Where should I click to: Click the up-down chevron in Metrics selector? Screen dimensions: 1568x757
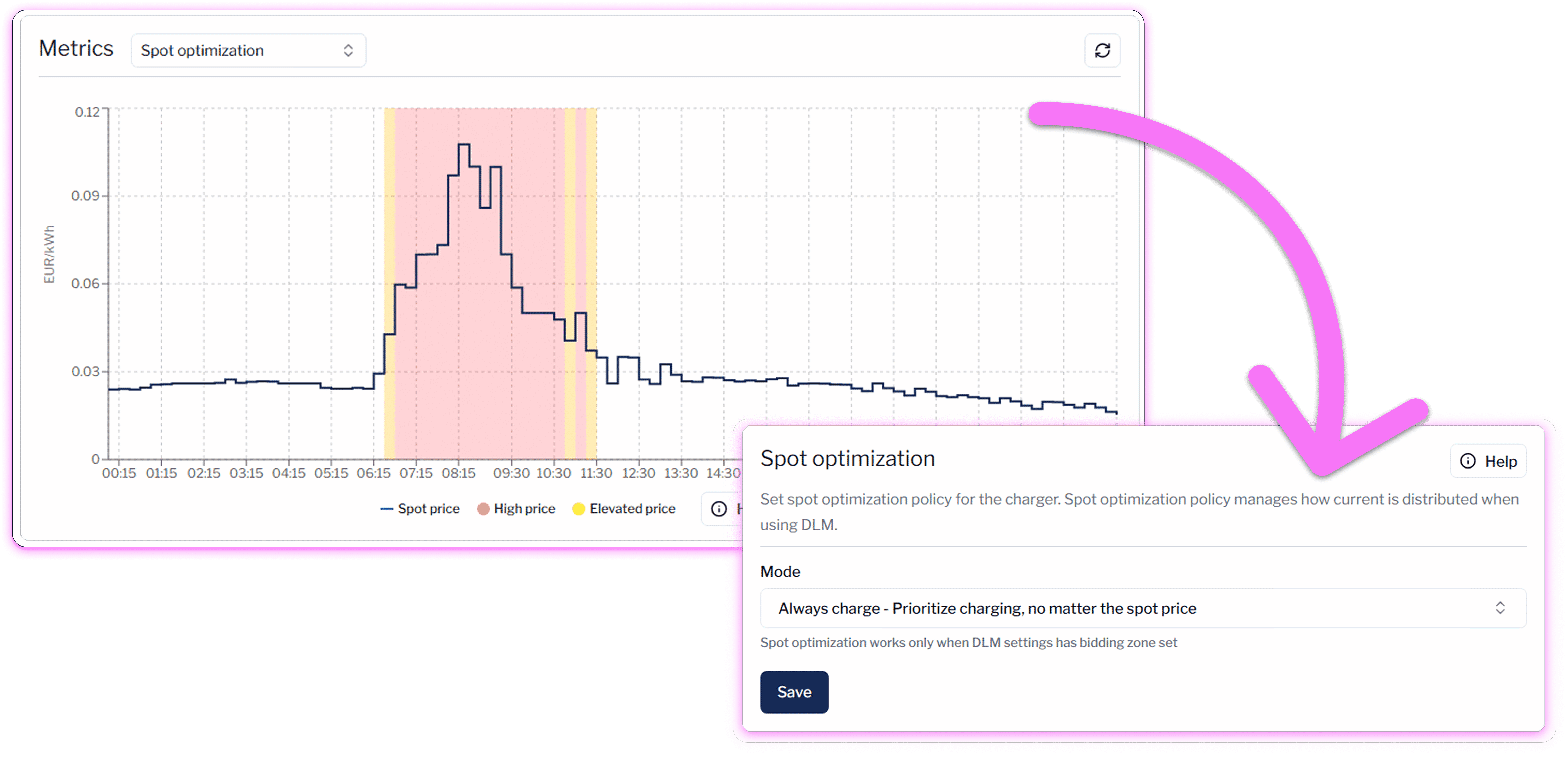(x=348, y=51)
